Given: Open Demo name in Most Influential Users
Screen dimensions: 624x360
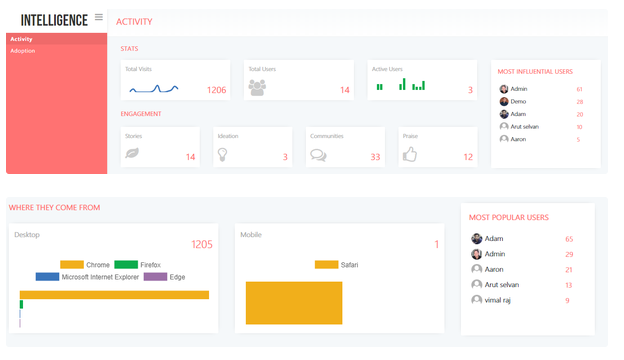Looking at the screenshot, I should click(x=519, y=101).
